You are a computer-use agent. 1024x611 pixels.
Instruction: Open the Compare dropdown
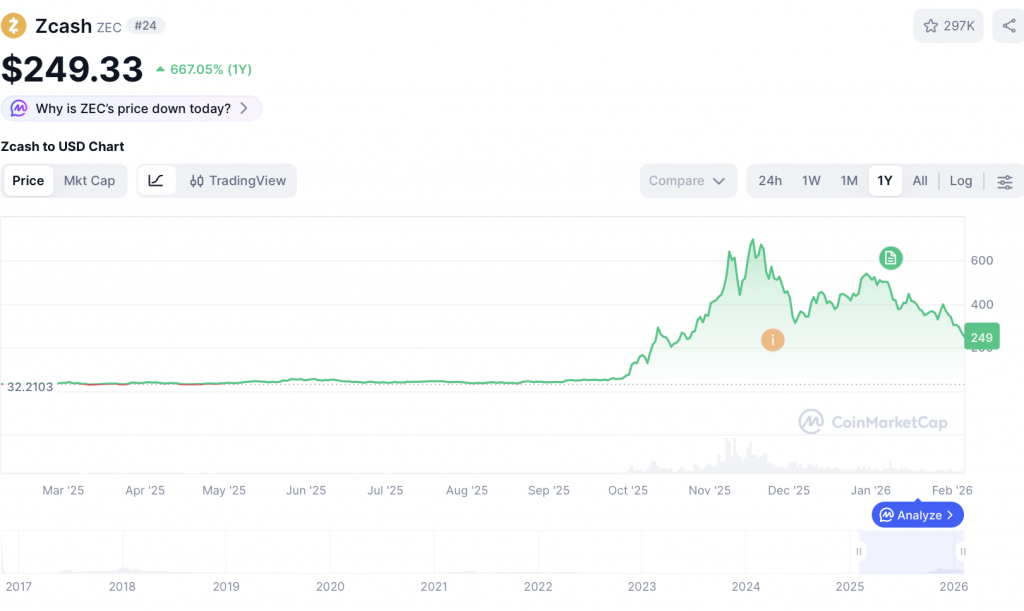pyautogui.click(x=688, y=181)
